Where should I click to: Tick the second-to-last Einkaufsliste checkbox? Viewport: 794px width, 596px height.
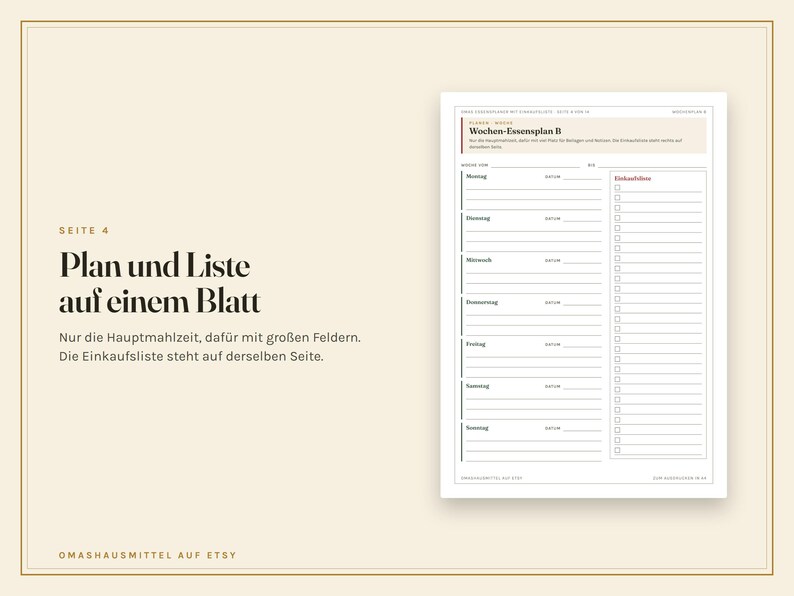[x=617, y=440]
